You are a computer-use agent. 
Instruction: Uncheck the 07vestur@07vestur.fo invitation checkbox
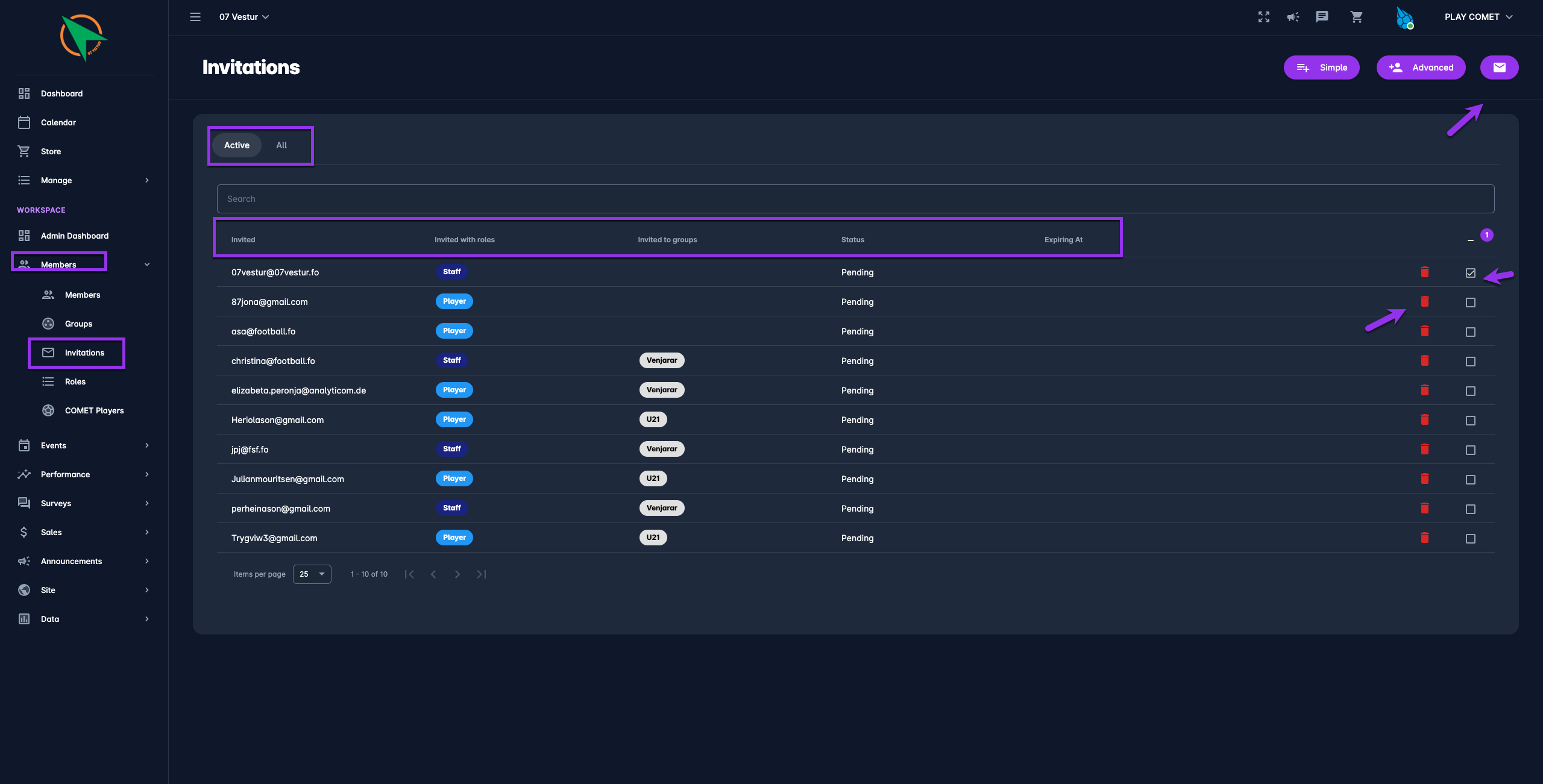coord(1471,273)
